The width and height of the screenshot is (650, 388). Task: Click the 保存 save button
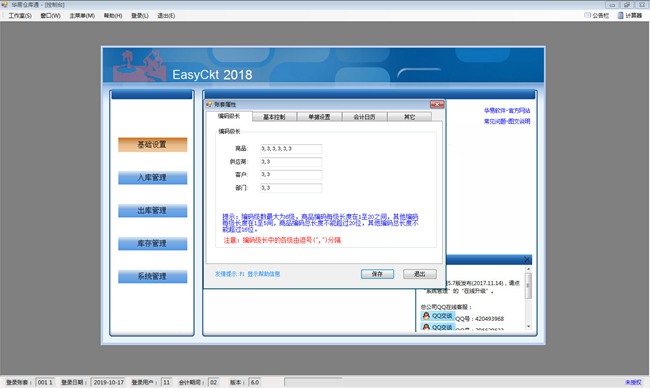tap(377, 274)
